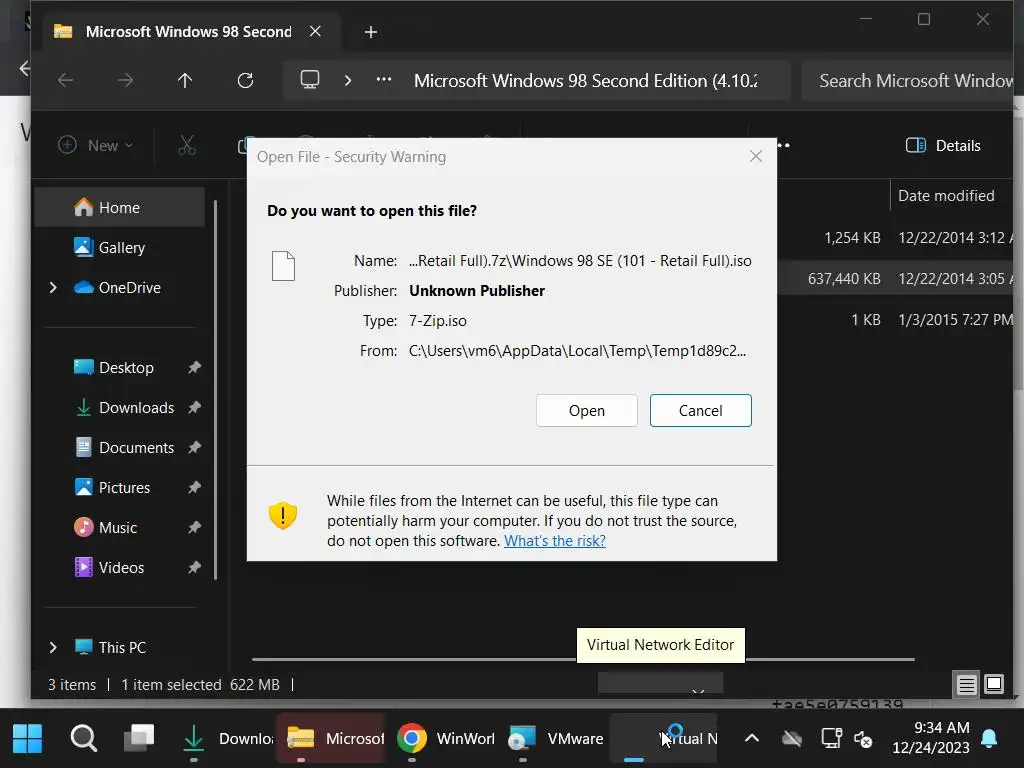Click the Cut scissors icon
This screenshot has width=1024, height=768.
(x=187, y=145)
